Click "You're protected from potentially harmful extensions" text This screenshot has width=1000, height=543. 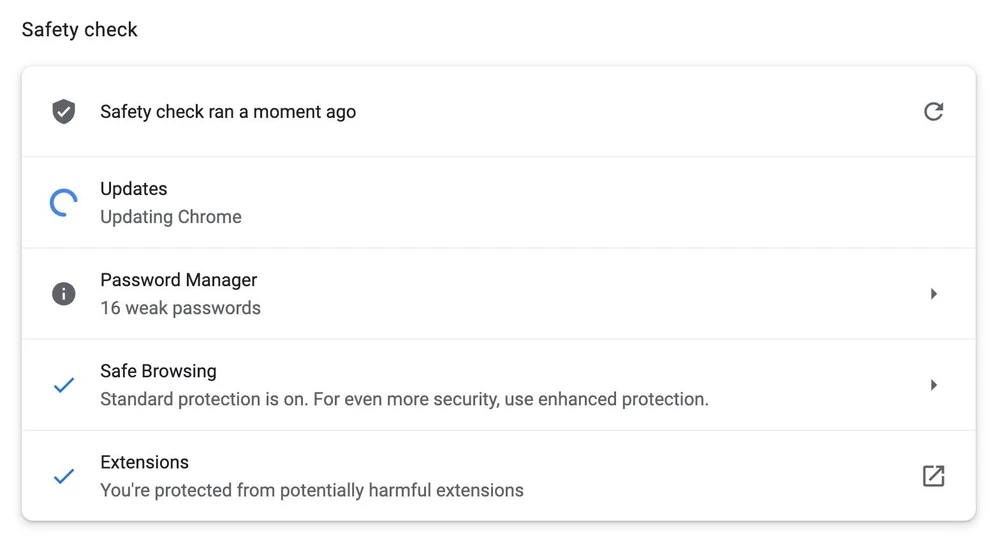point(312,491)
